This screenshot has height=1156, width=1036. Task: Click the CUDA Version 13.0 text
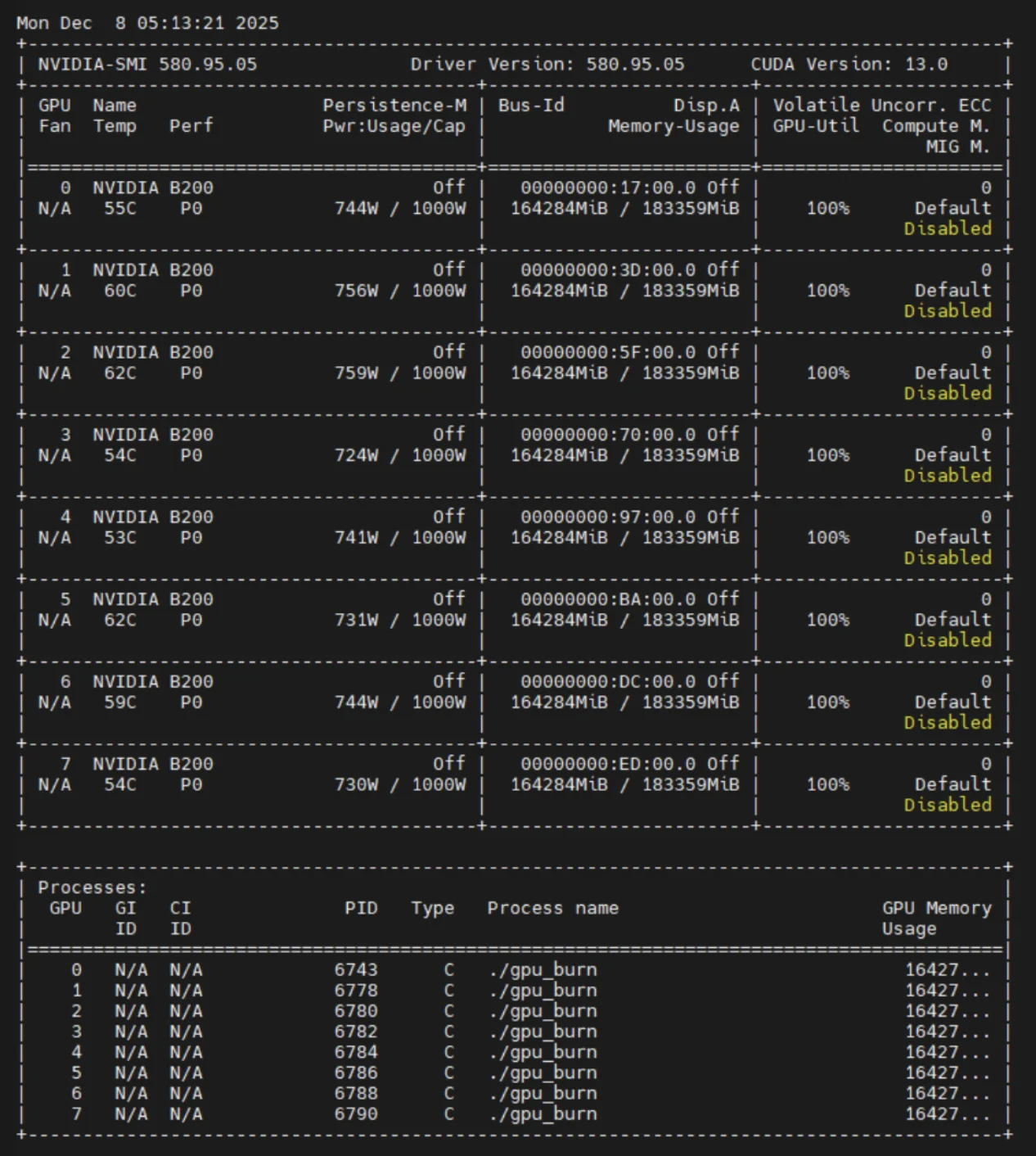(849, 65)
